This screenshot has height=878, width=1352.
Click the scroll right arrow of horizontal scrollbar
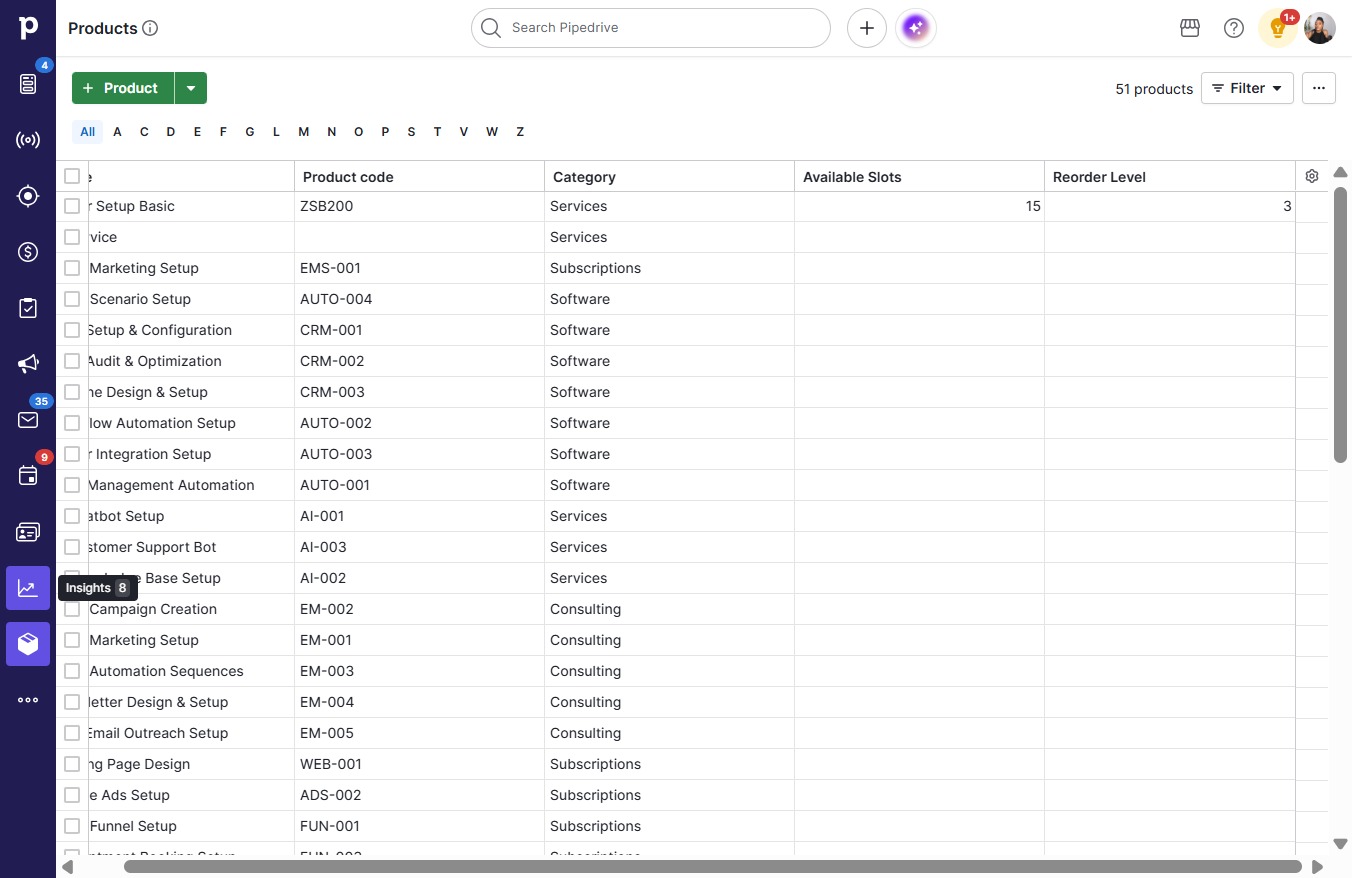pyautogui.click(x=1318, y=867)
